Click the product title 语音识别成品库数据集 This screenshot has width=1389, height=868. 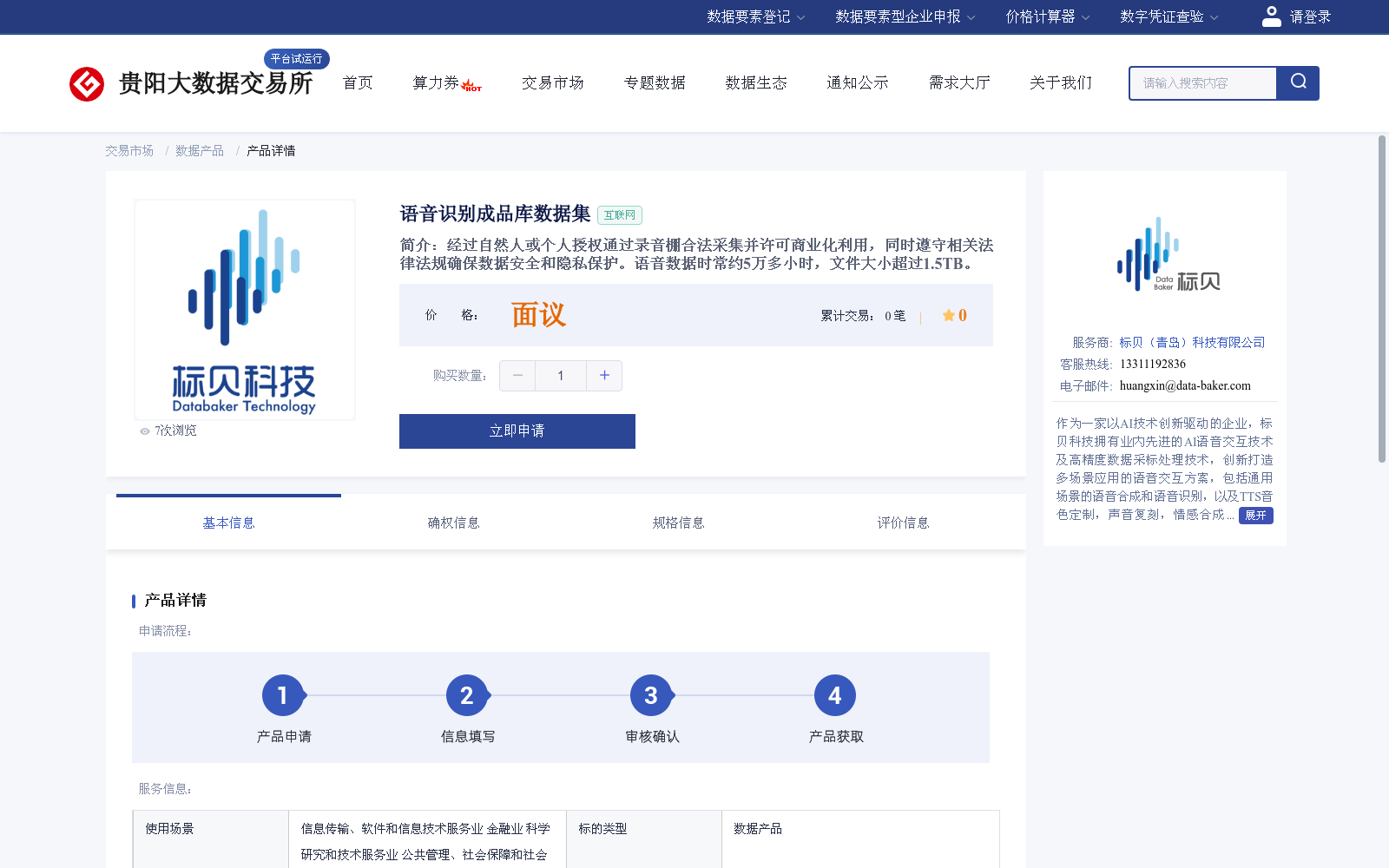coord(495,214)
